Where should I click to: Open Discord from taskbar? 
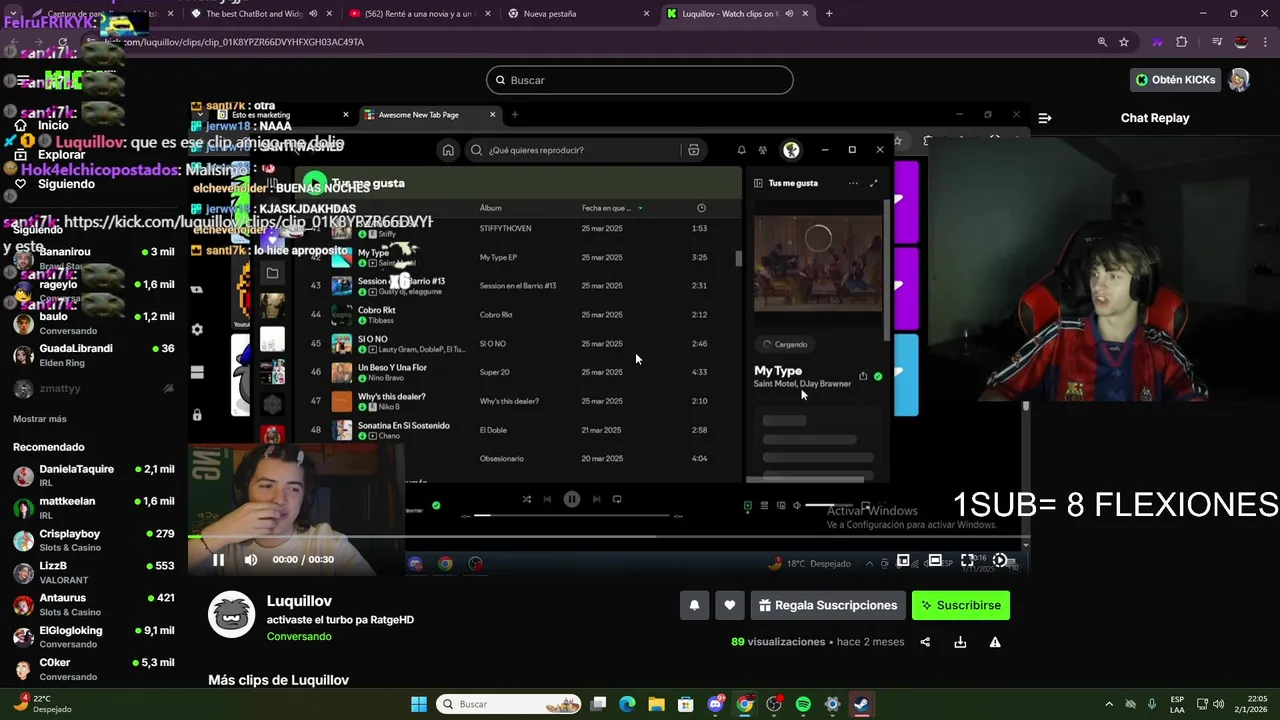tap(715, 704)
